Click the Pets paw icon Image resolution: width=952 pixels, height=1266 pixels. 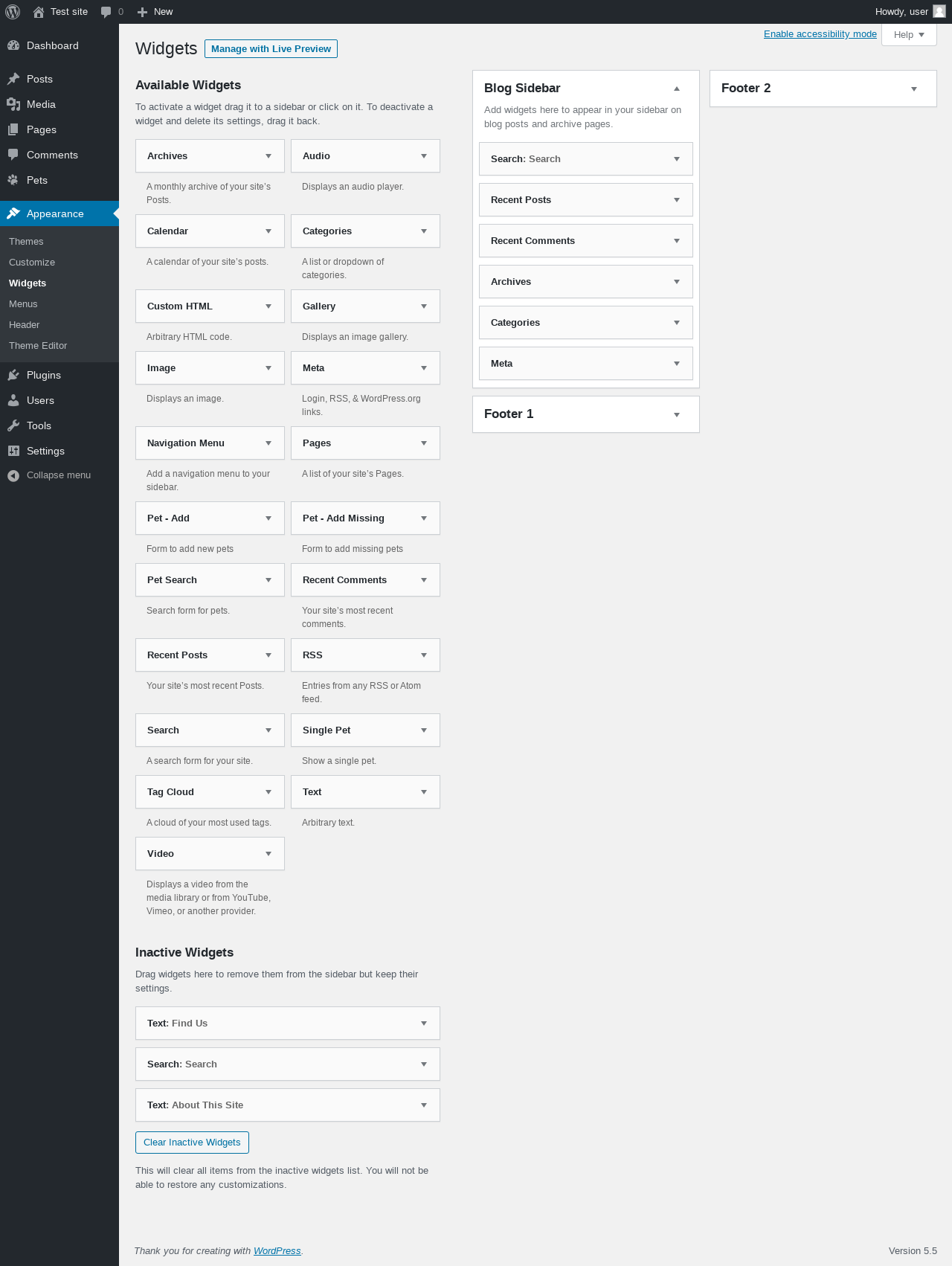click(13, 180)
